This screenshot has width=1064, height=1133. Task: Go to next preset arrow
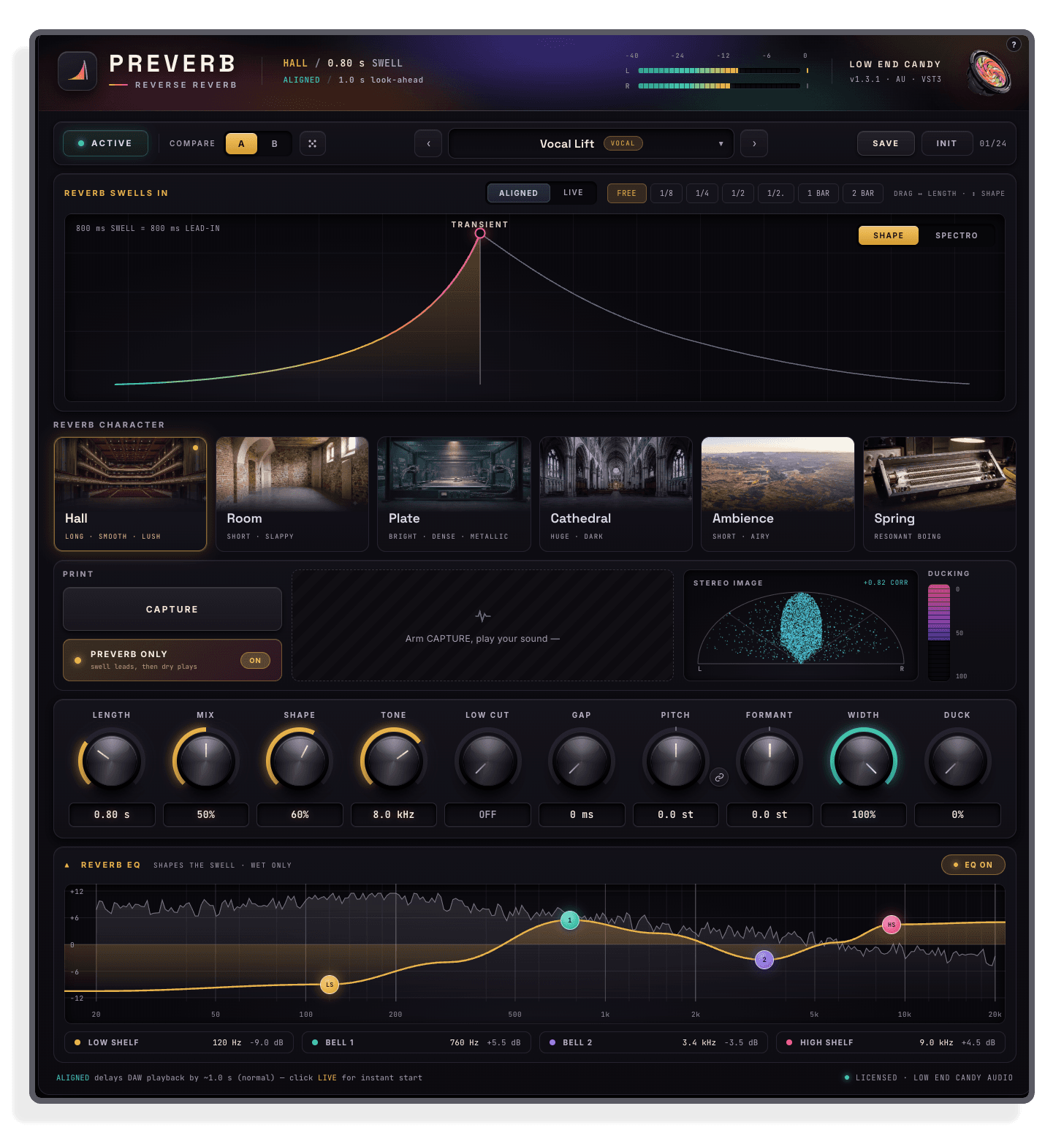coord(754,143)
